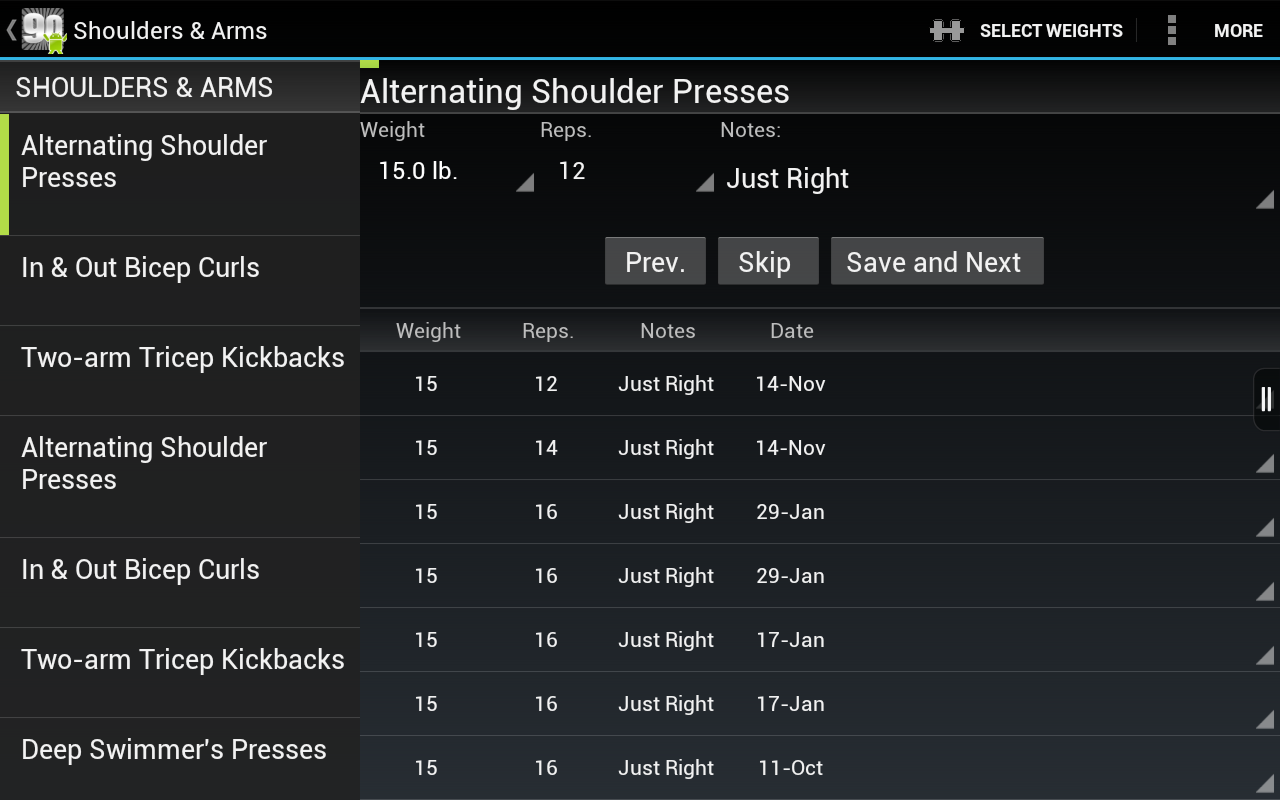1280x800 pixels.
Task: Sort history by Date column header
Action: [x=791, y=331]
